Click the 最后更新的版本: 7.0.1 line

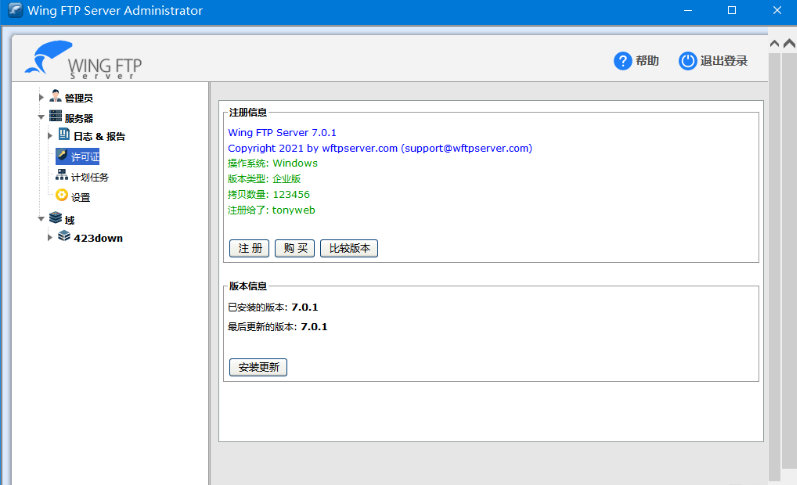click(278, 327)
